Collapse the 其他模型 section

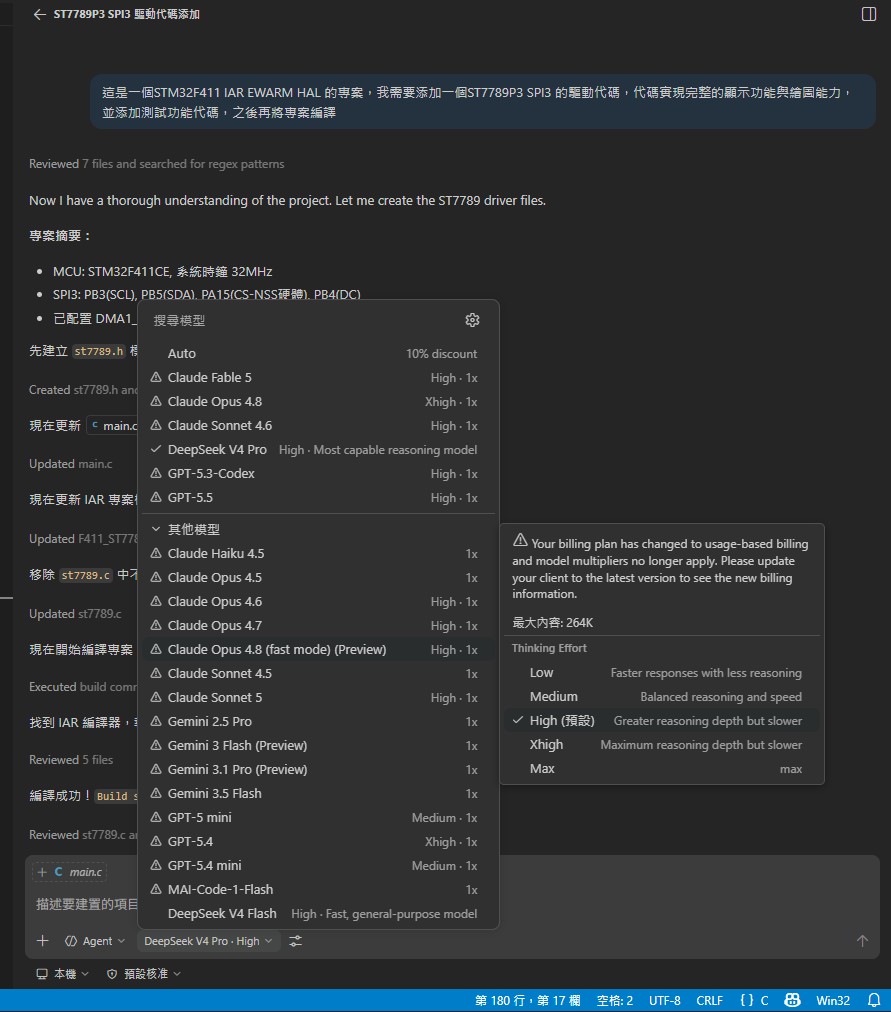pyautogui.click(x=187, y=529)
